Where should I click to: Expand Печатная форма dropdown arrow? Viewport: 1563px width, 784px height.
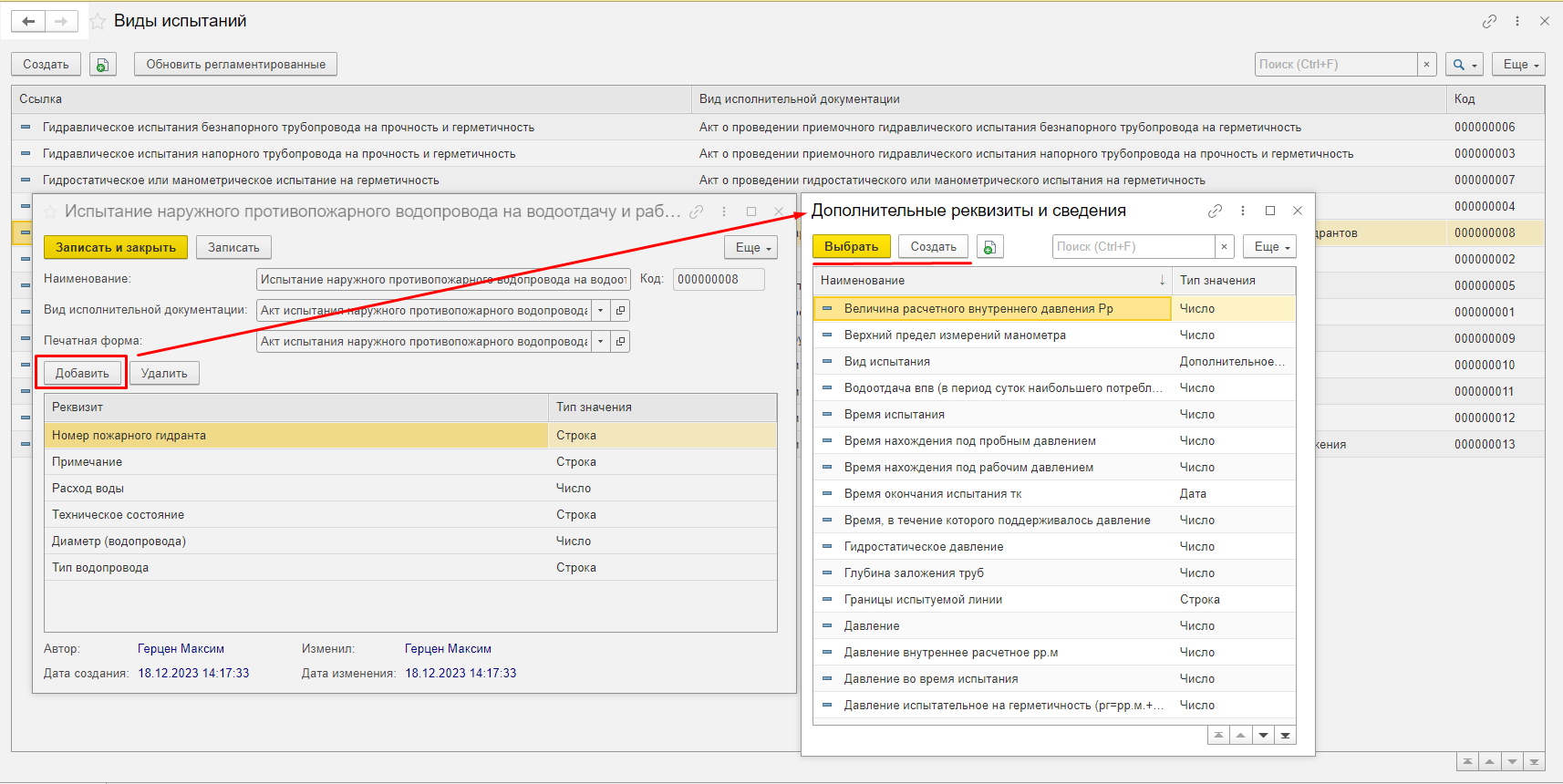600,342
